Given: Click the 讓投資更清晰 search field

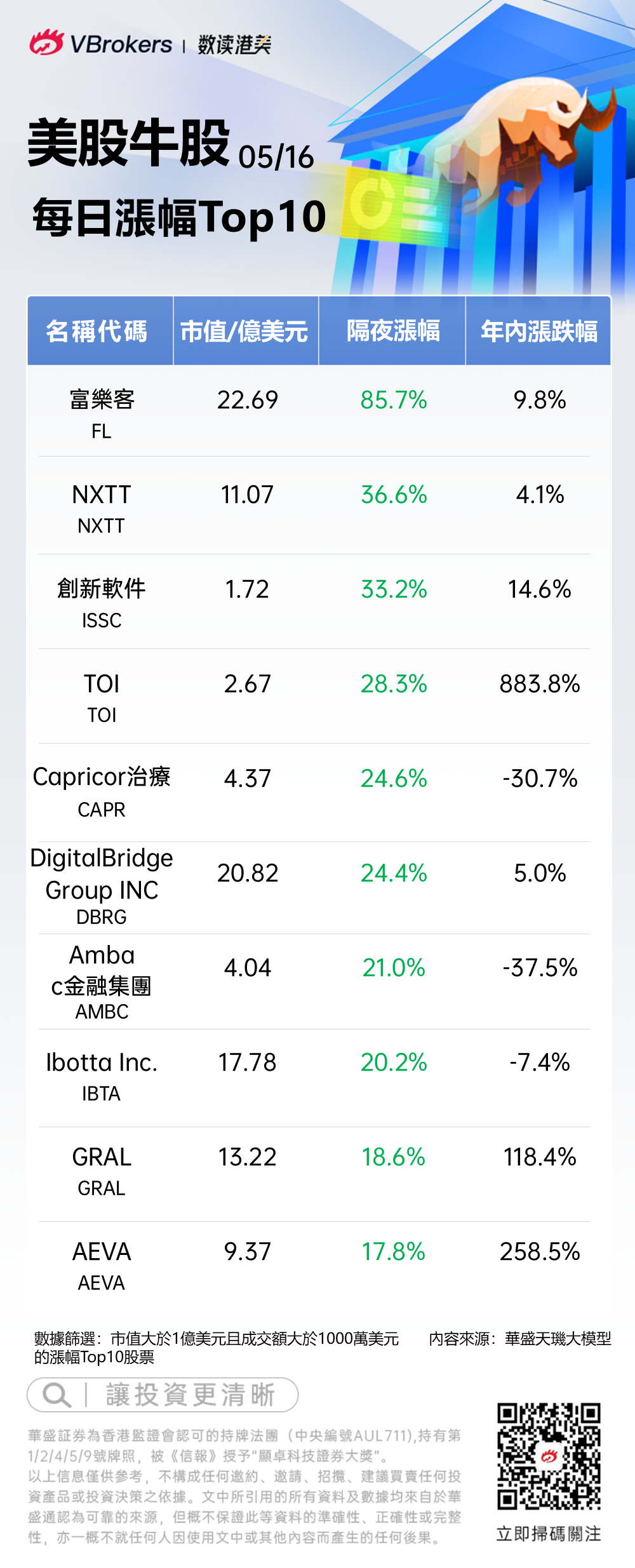Looking at the screenshot, I should pos(189,1395).
